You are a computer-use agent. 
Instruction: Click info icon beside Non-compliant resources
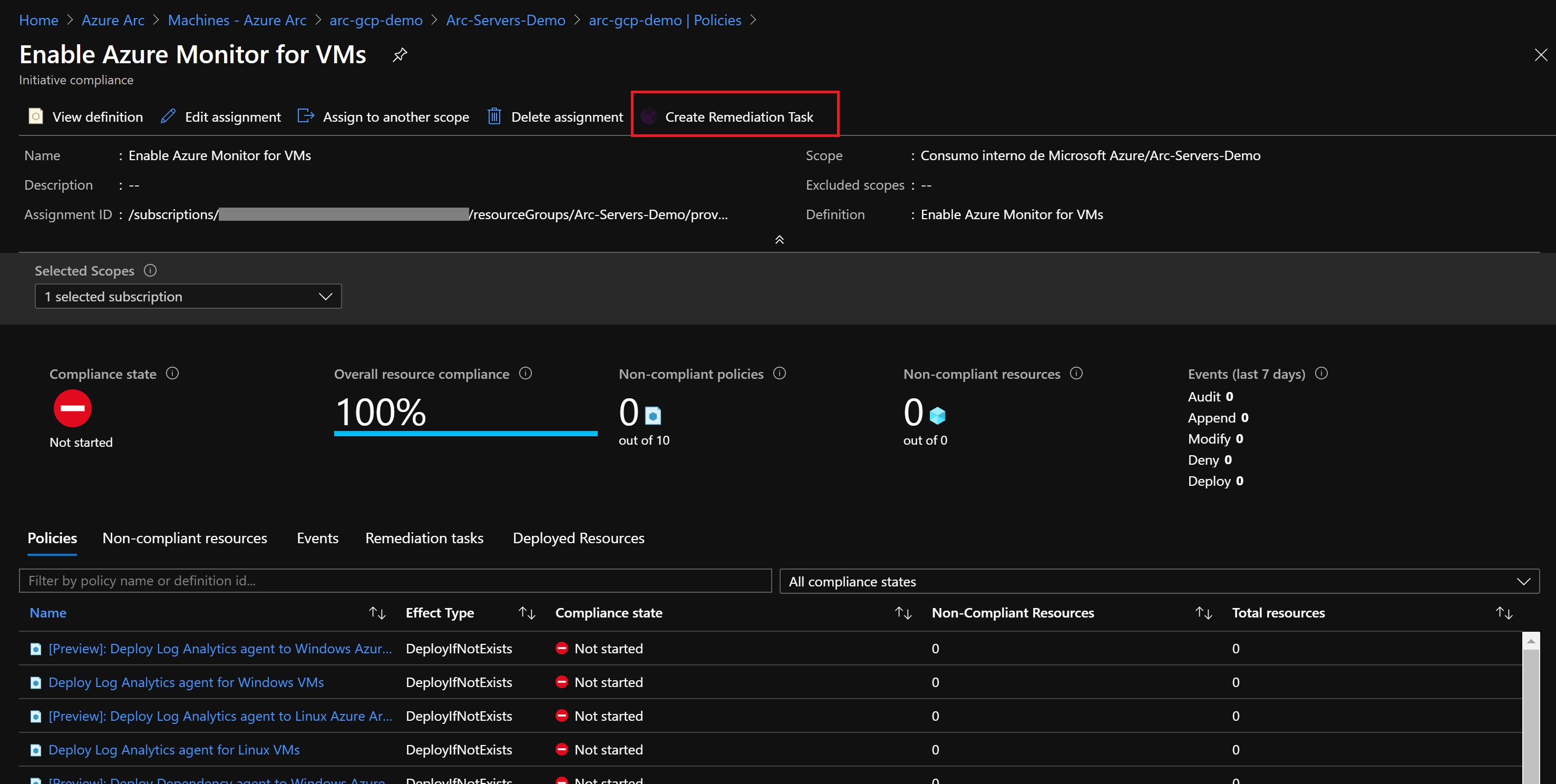(x=1076, y=373)
